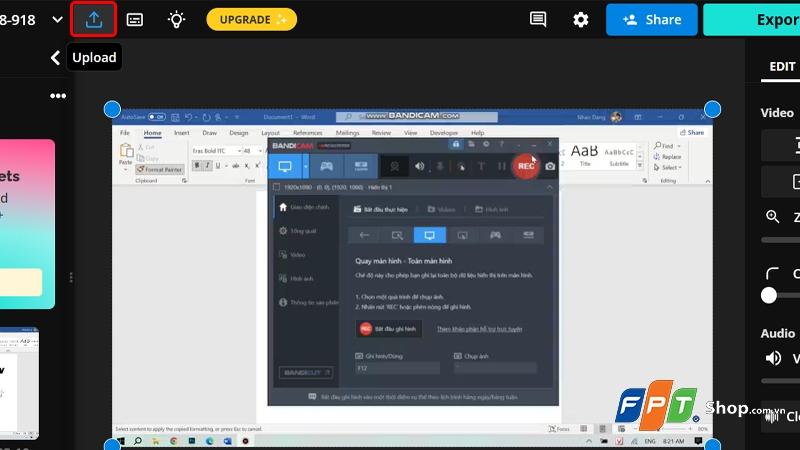This screenshot has width=800, height=450.
Task: Select the media thumbnail in left panel
Action: coord(19,383)
